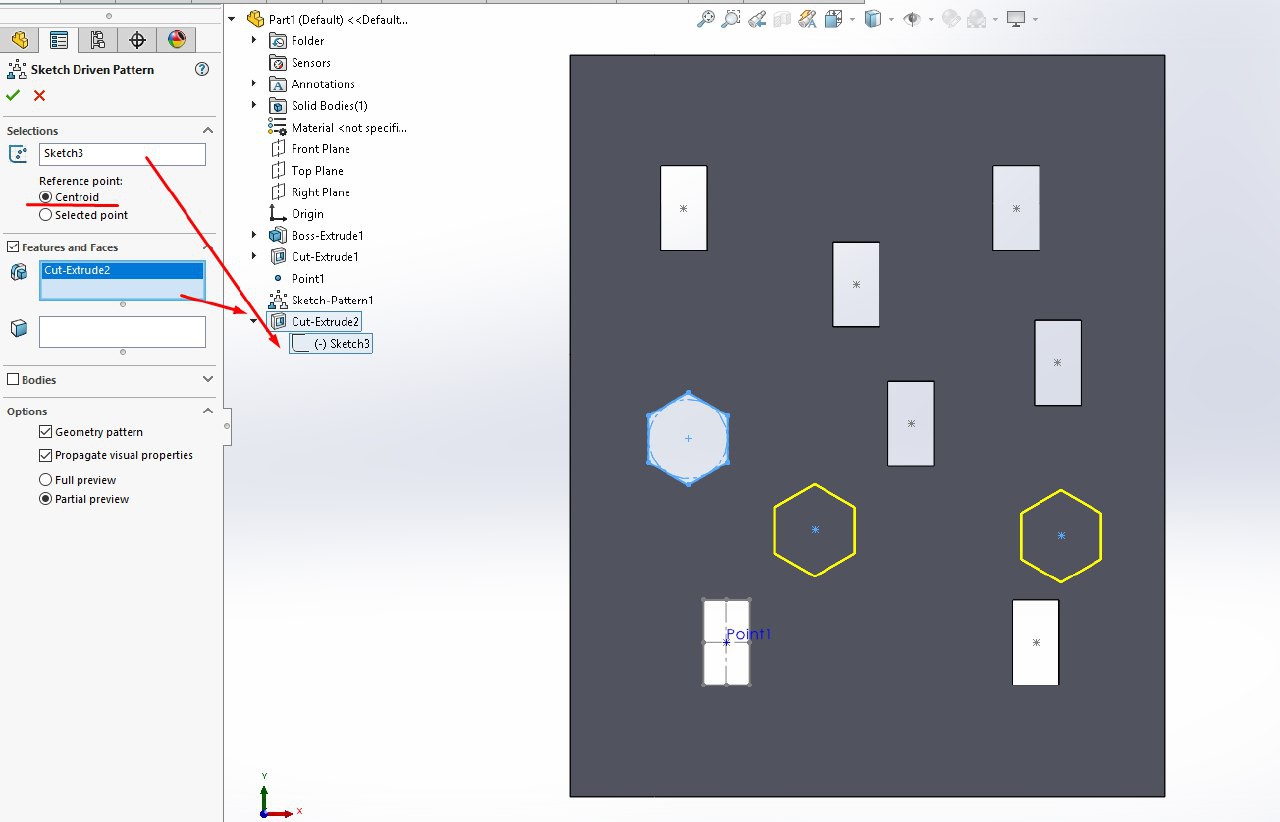The width and height of the screenshot is (1280, 822).
Task: Open View Settings dropdown arrow
Action: coord(1034,19)
